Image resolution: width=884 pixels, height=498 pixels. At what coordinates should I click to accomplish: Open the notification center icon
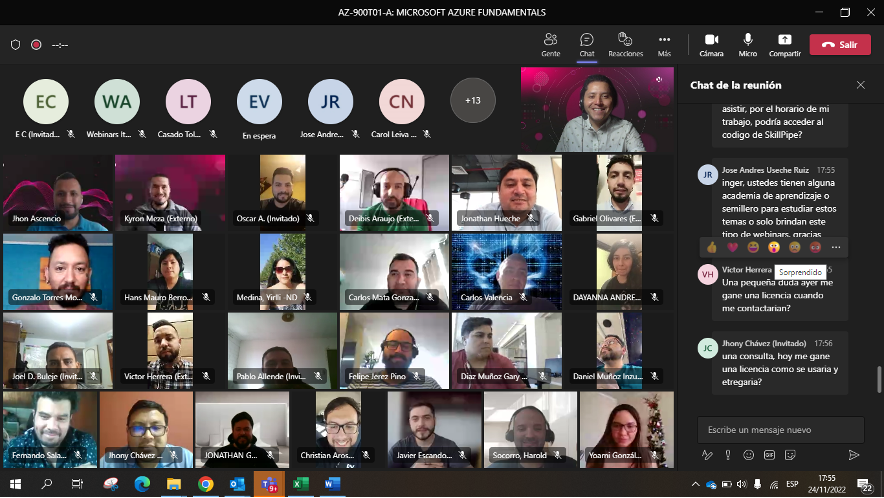[x=864, y=484]
